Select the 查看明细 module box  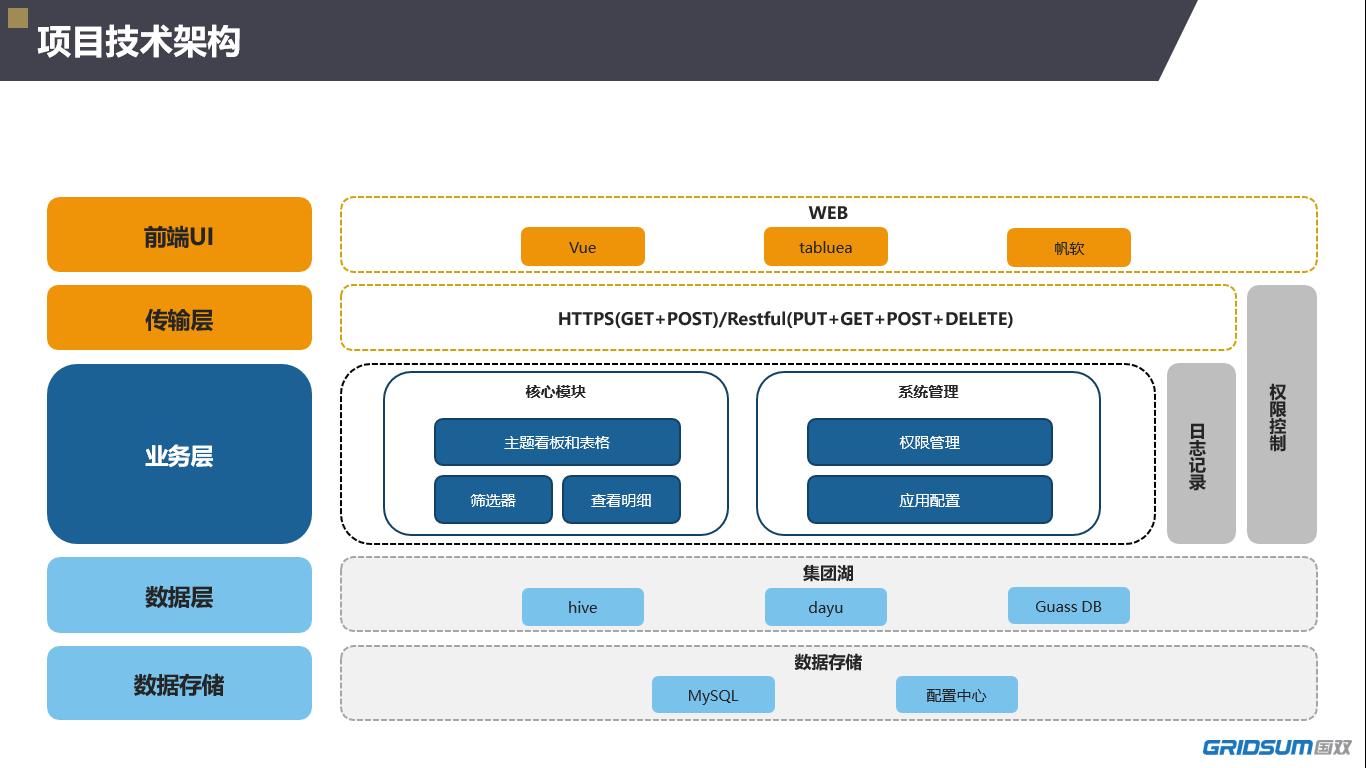click(621, 500)
